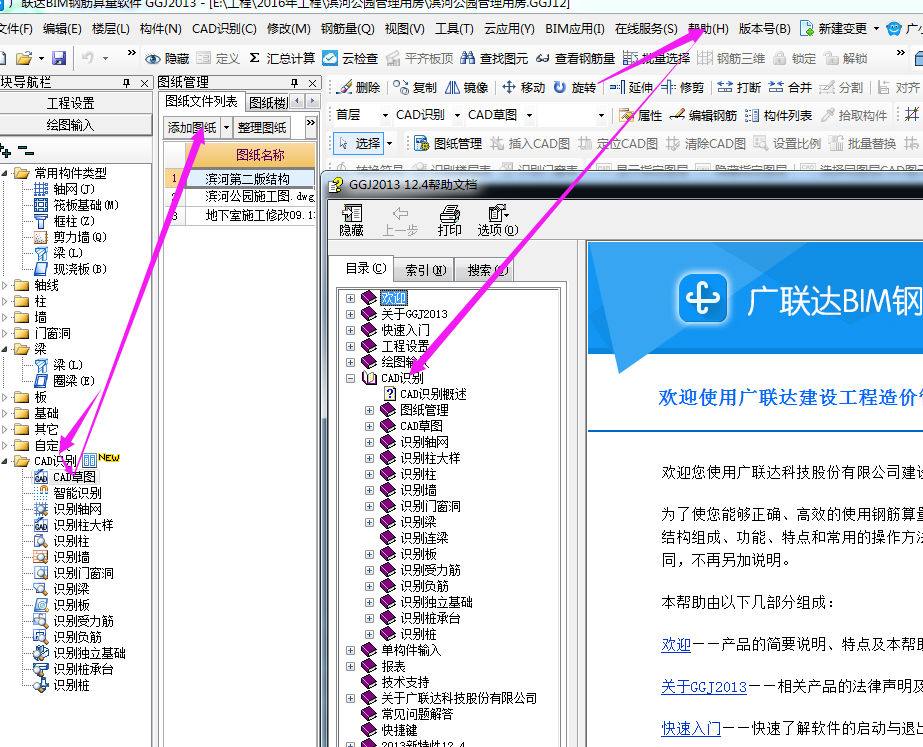Open 钢筋量(Q) menu
Screen dimensions: 923x747
[x=347, y=28]
